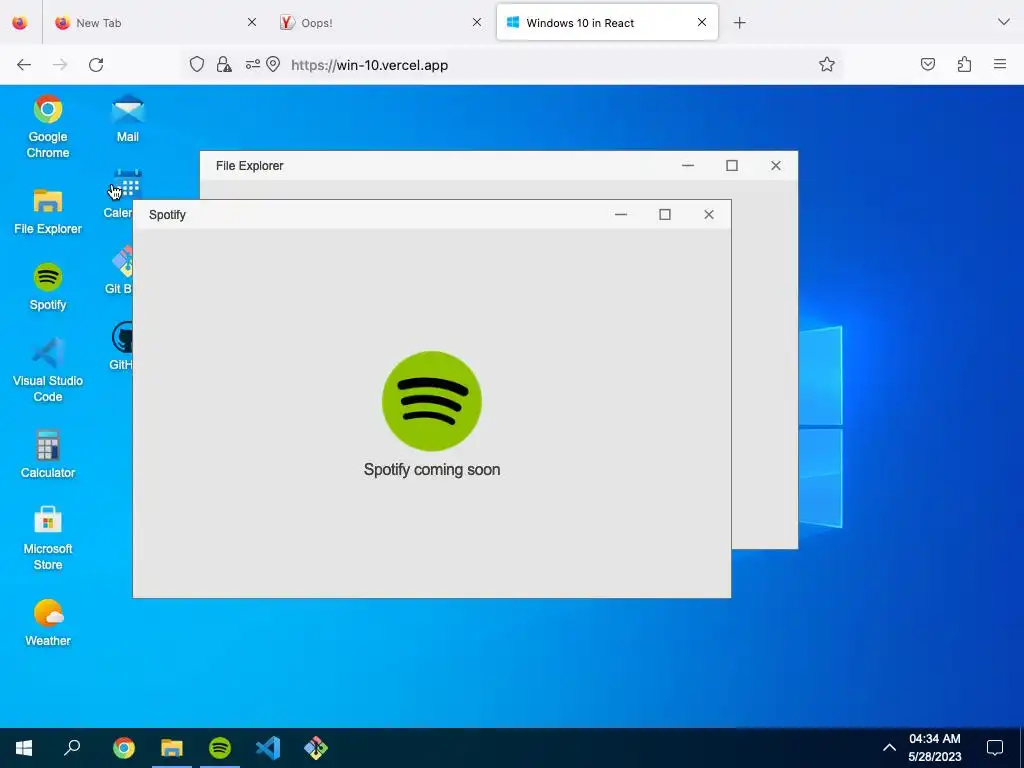
Task: Open File Explorer desktop shortcut
Action: [x=48, y=211]
